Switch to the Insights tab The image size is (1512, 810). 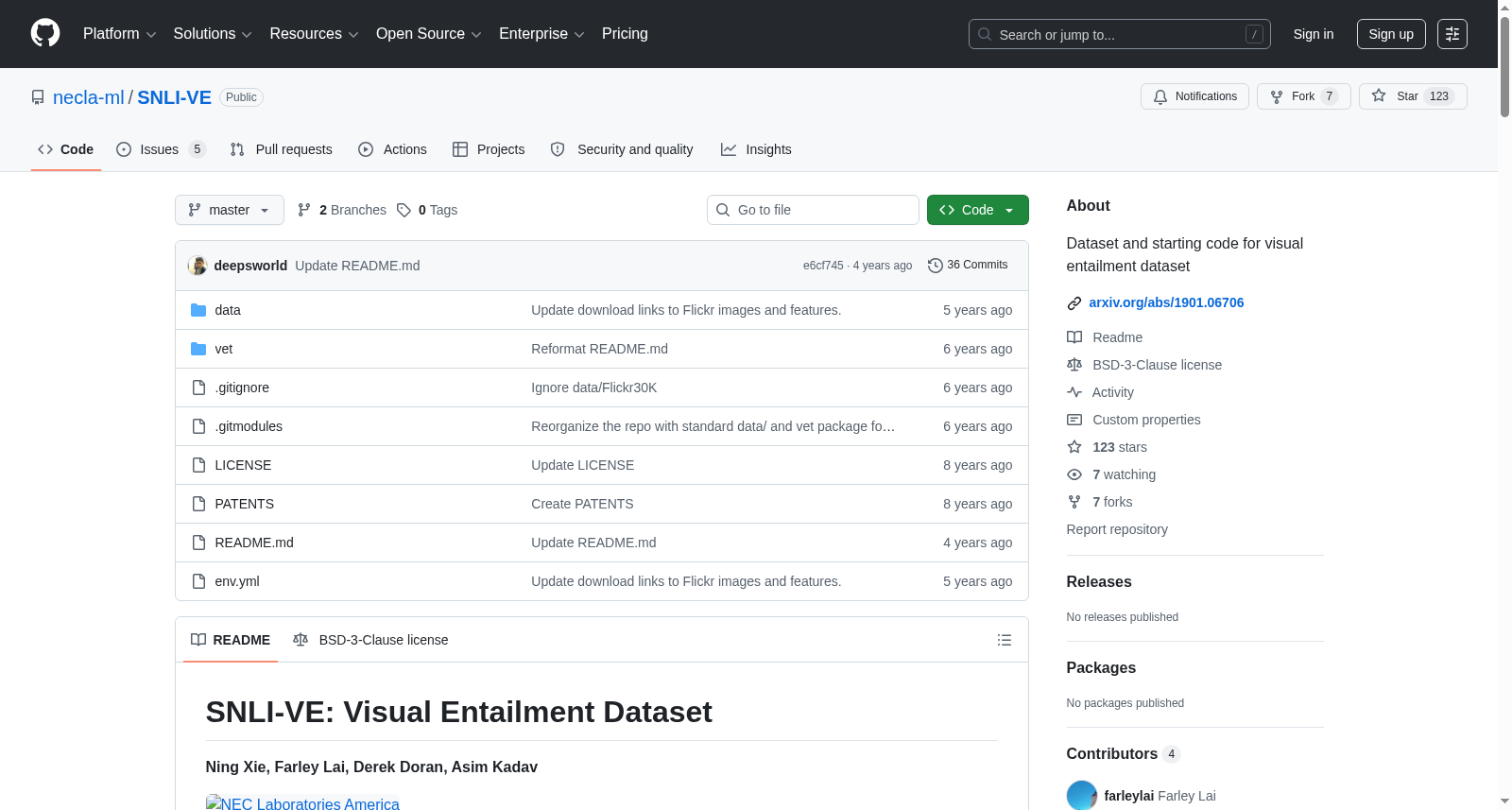(x=756, y=149)
